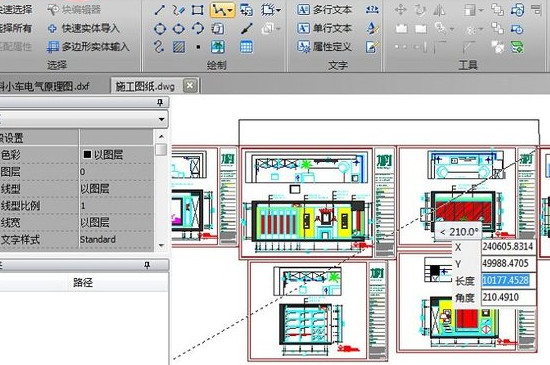
Task: Open the boundary tool dropdown arrow
Action: (279, 10)
